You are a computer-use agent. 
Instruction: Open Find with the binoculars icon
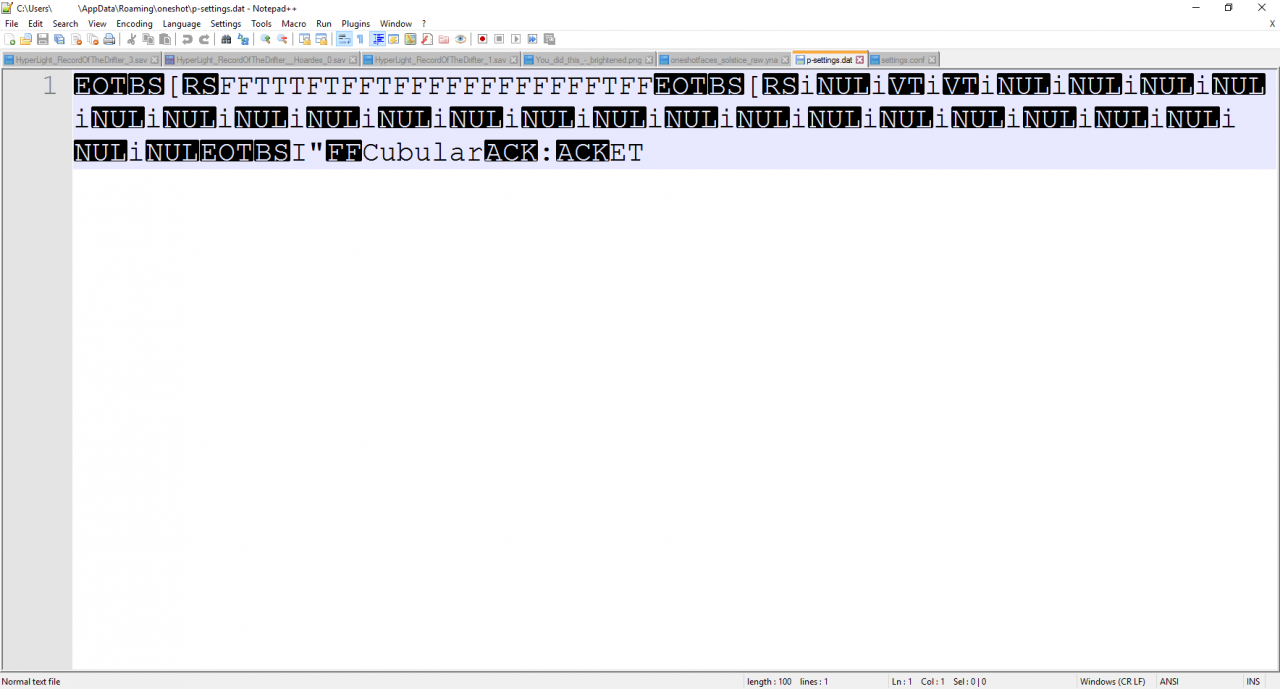pos(226,40)
